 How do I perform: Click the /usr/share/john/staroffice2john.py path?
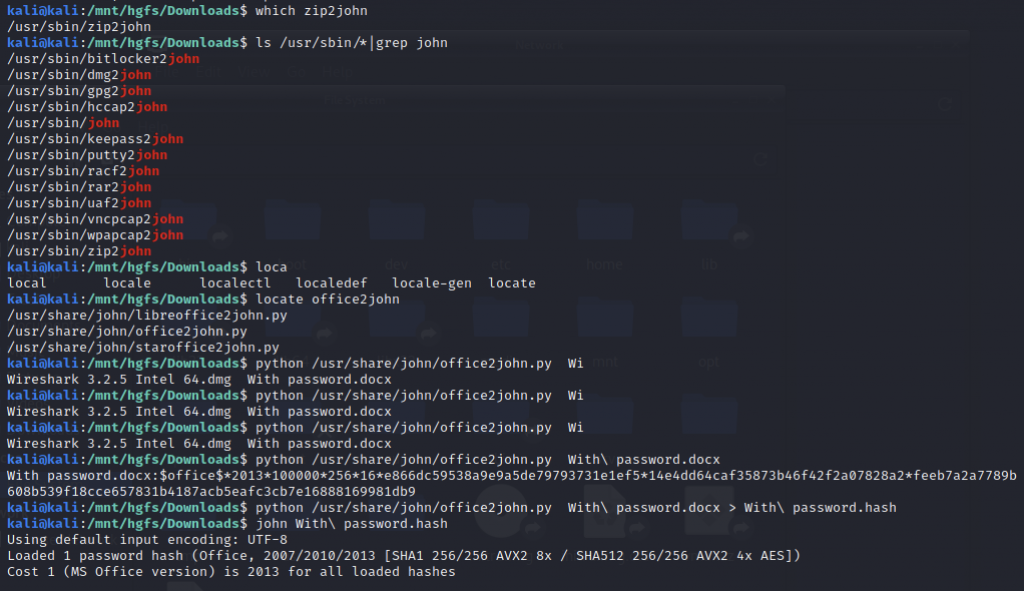(143, 347)
